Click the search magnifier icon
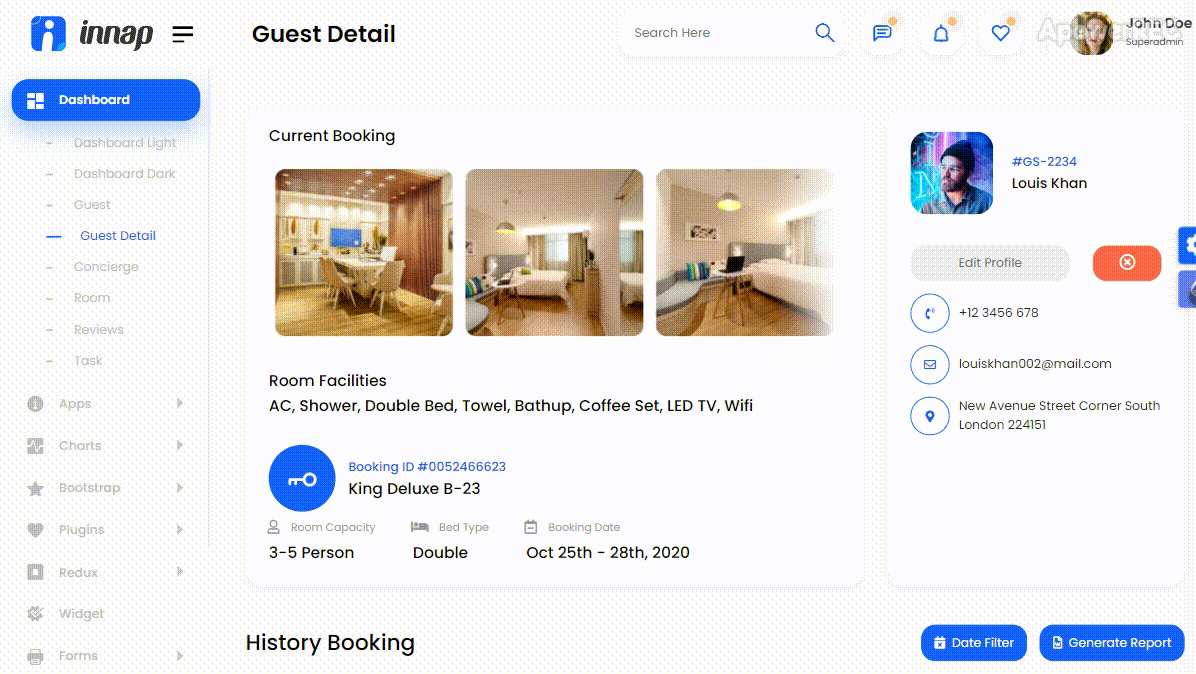This screenshot has height=674, width=1196. pyautogui.click(x=825, y=33)
